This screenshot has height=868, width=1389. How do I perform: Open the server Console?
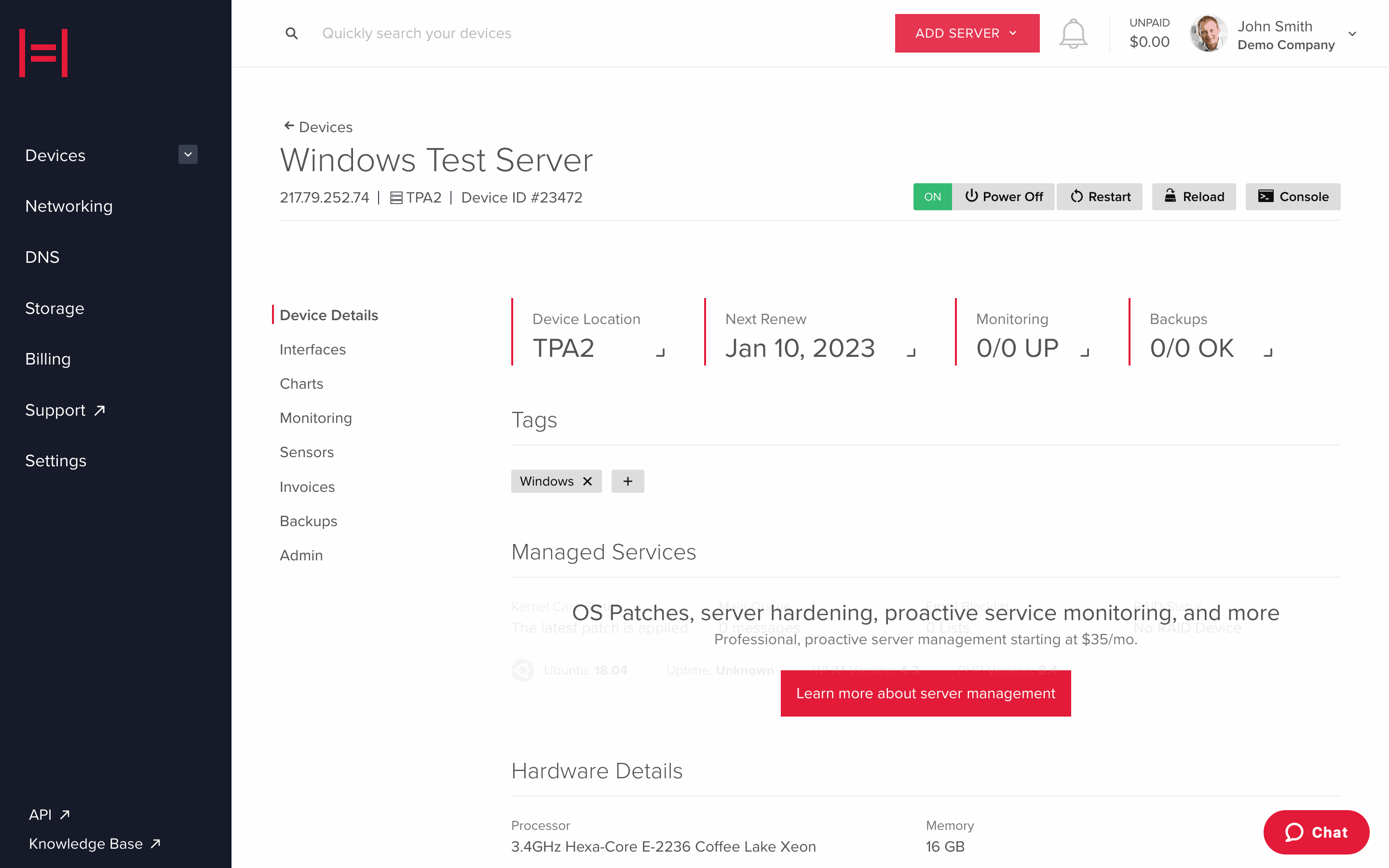coord(1293,197)
